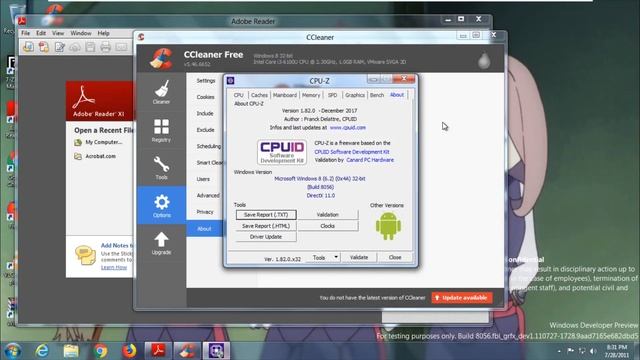Open File Explorer from the taskbar
Screen dimensions: 640x360
71,351
